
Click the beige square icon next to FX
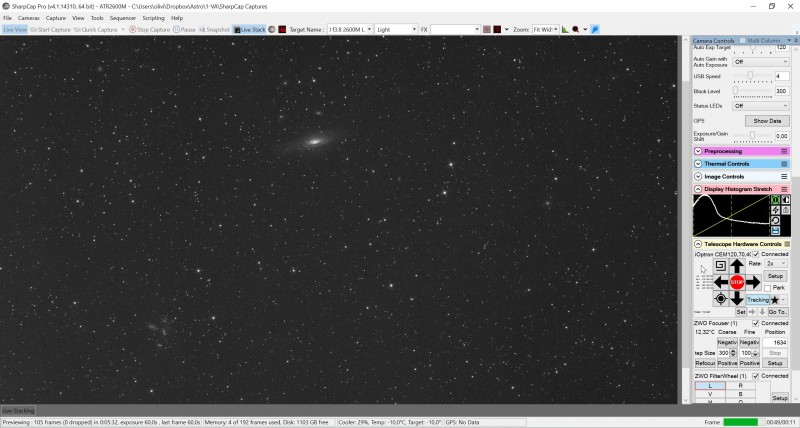click(x=487, y=30)
